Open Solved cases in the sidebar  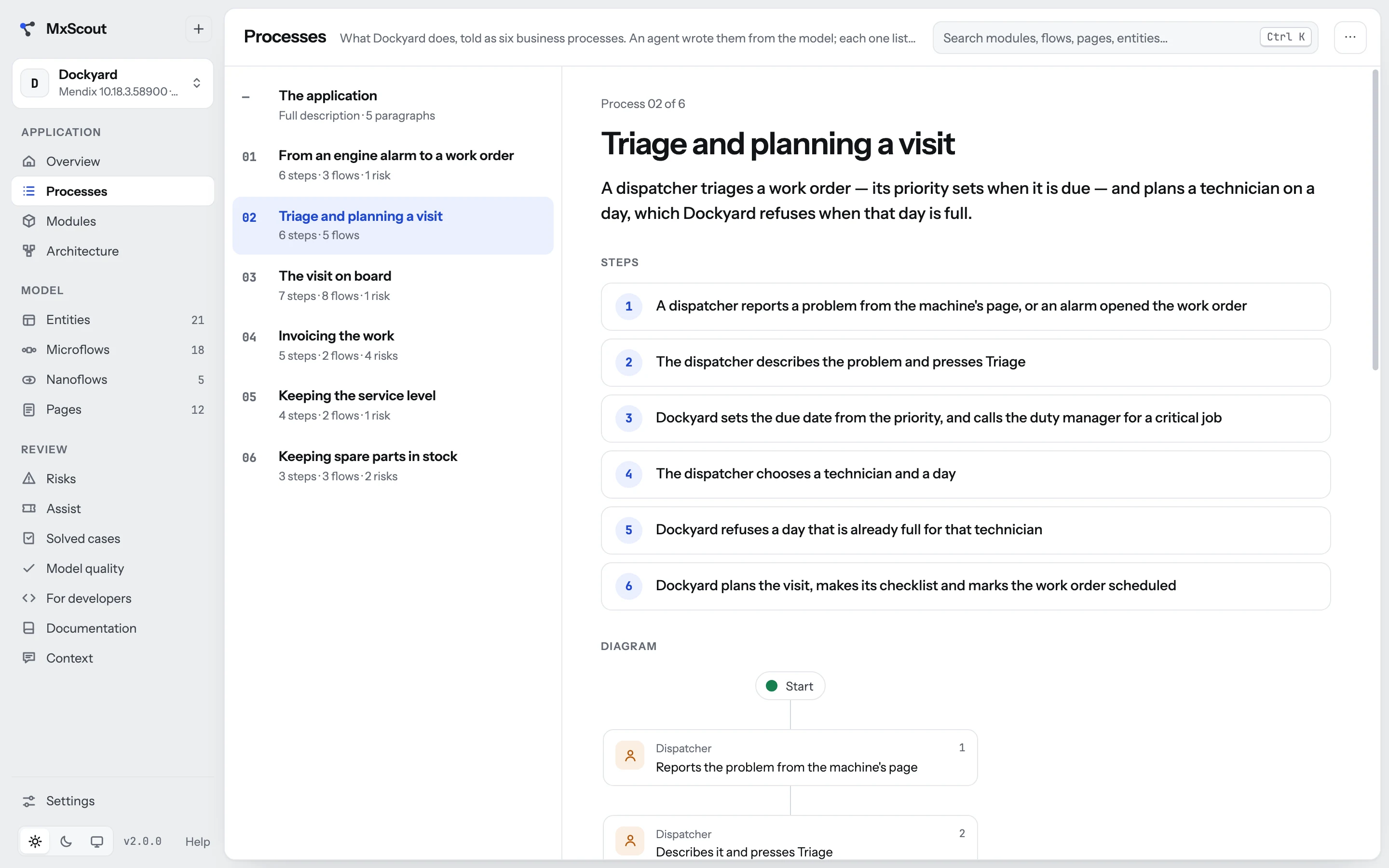click(x=112, y=539)
